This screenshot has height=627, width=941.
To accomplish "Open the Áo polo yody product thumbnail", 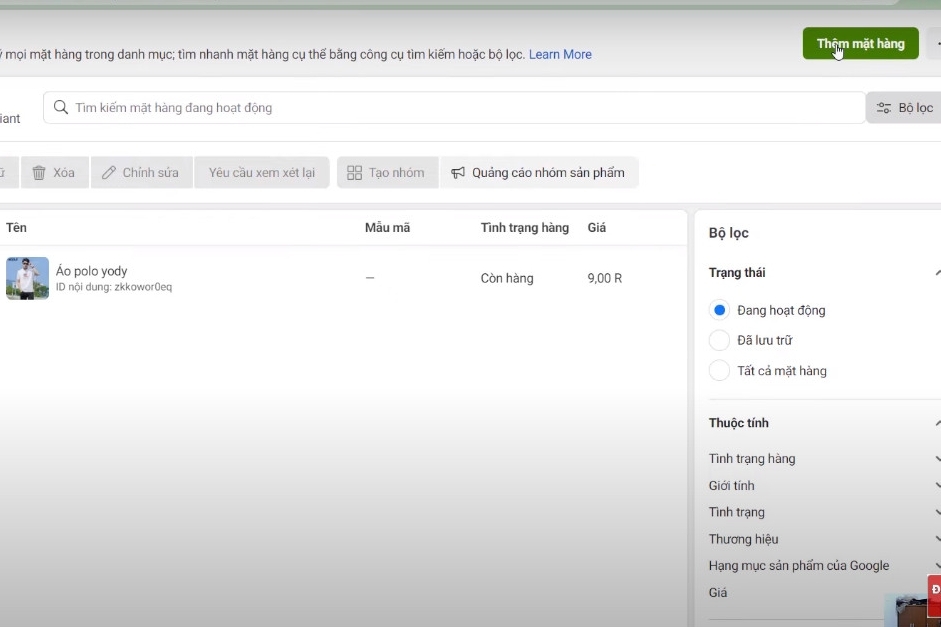I will [28, 278].
